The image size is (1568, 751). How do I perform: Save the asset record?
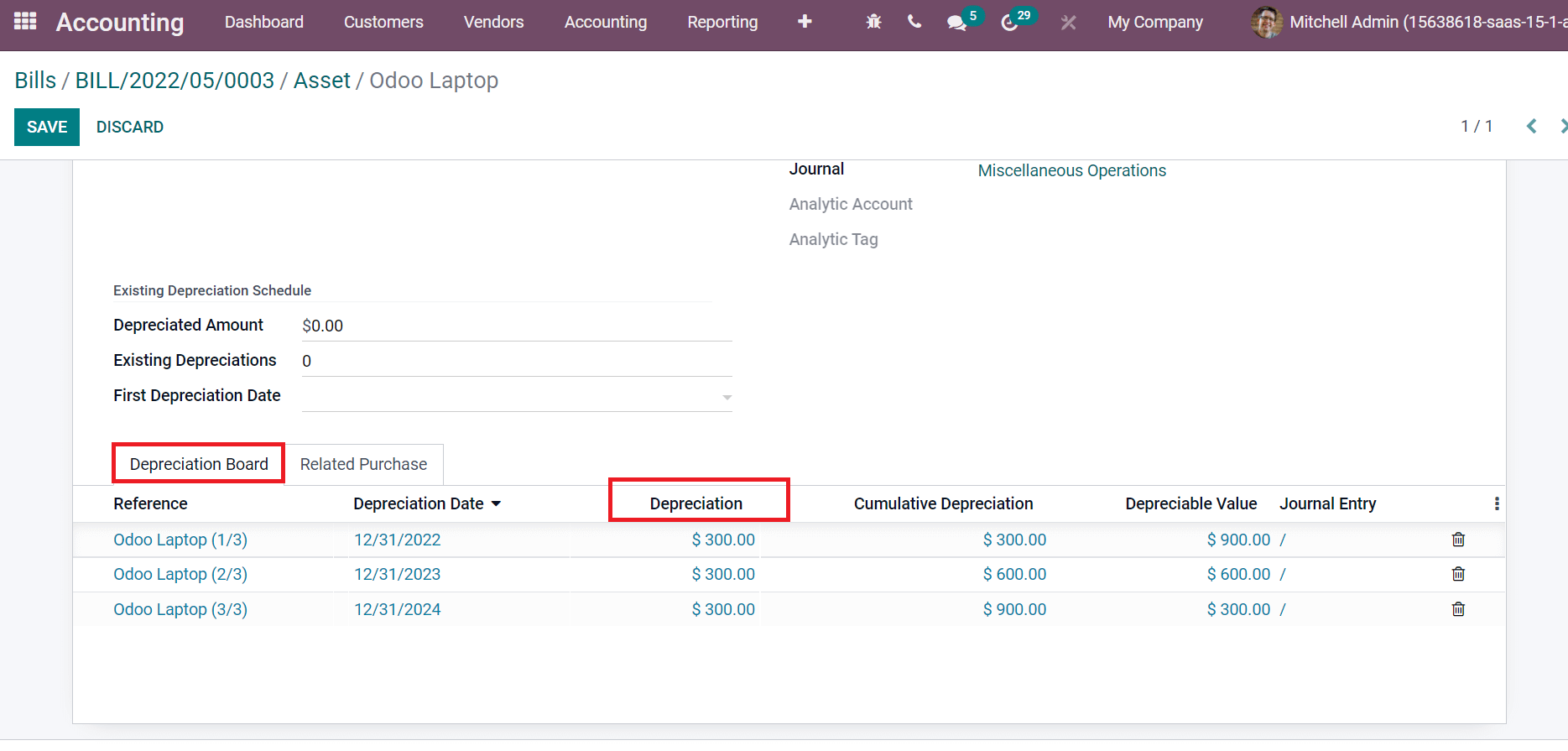point(47,127)
